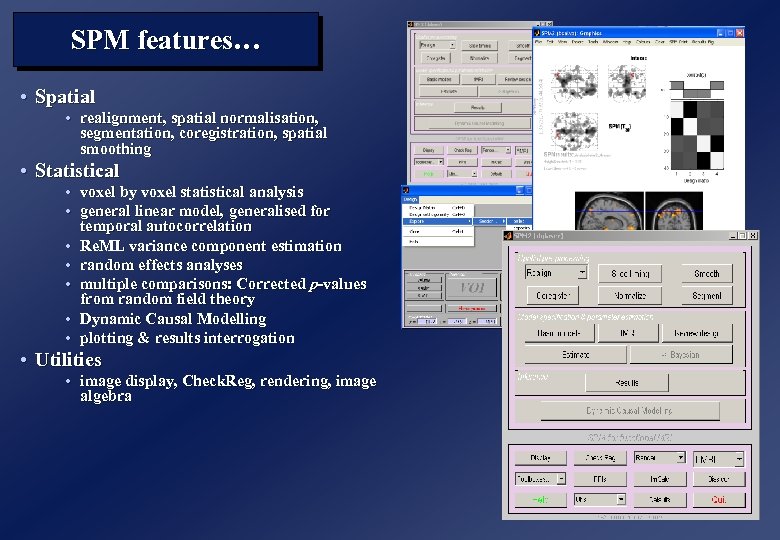The width and height of the screenshot is (780, 540).
Task: Click the VOI button in the interactive window
Action: (x=472, y=287)
